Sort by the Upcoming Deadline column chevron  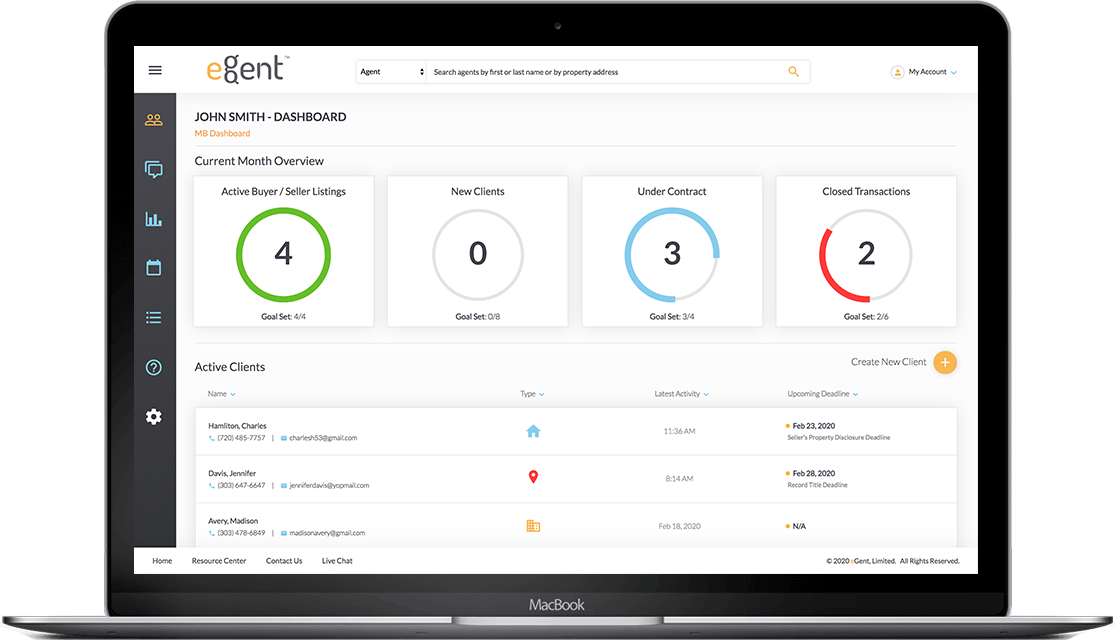pyautogui.click(x=856, y=394)
